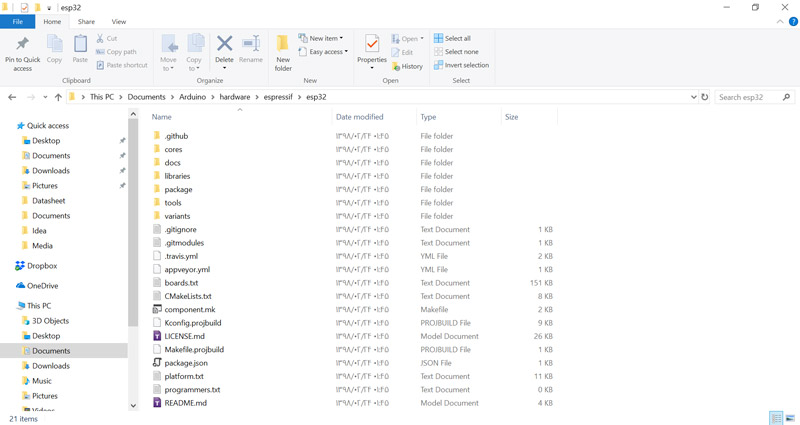Viewport: 800px width, 425px height.
Task: Click the Arduino breadcrumb in address bar
Action: click(x=192, y=97)
